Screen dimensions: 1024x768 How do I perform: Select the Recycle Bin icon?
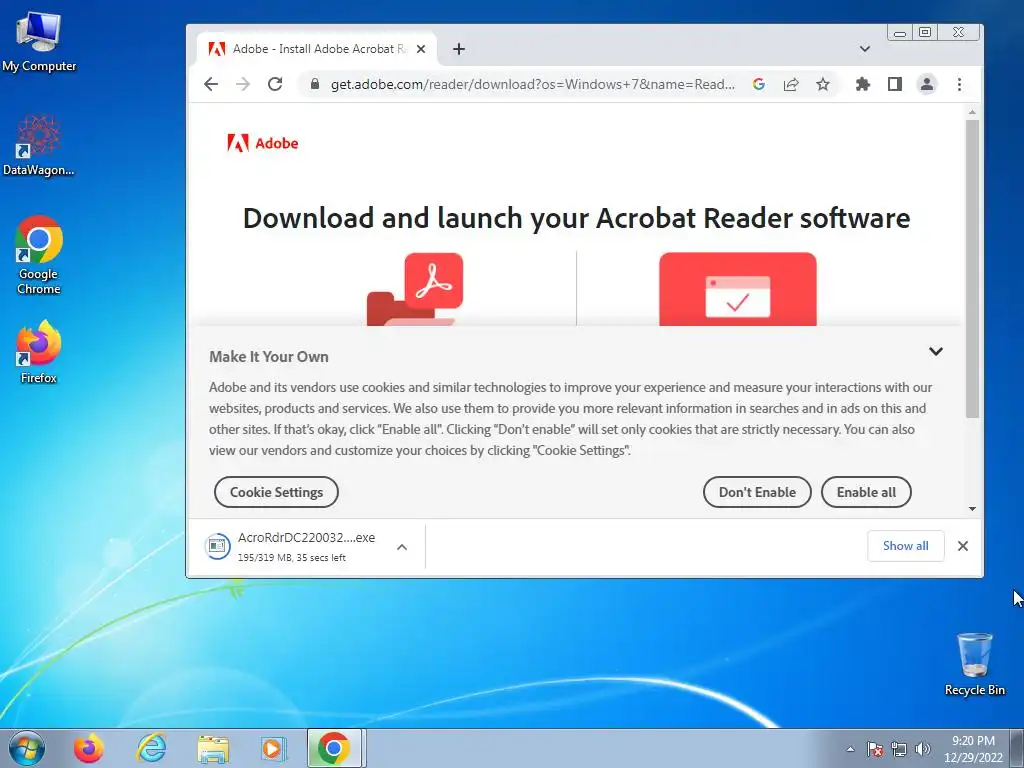(974, 665)
